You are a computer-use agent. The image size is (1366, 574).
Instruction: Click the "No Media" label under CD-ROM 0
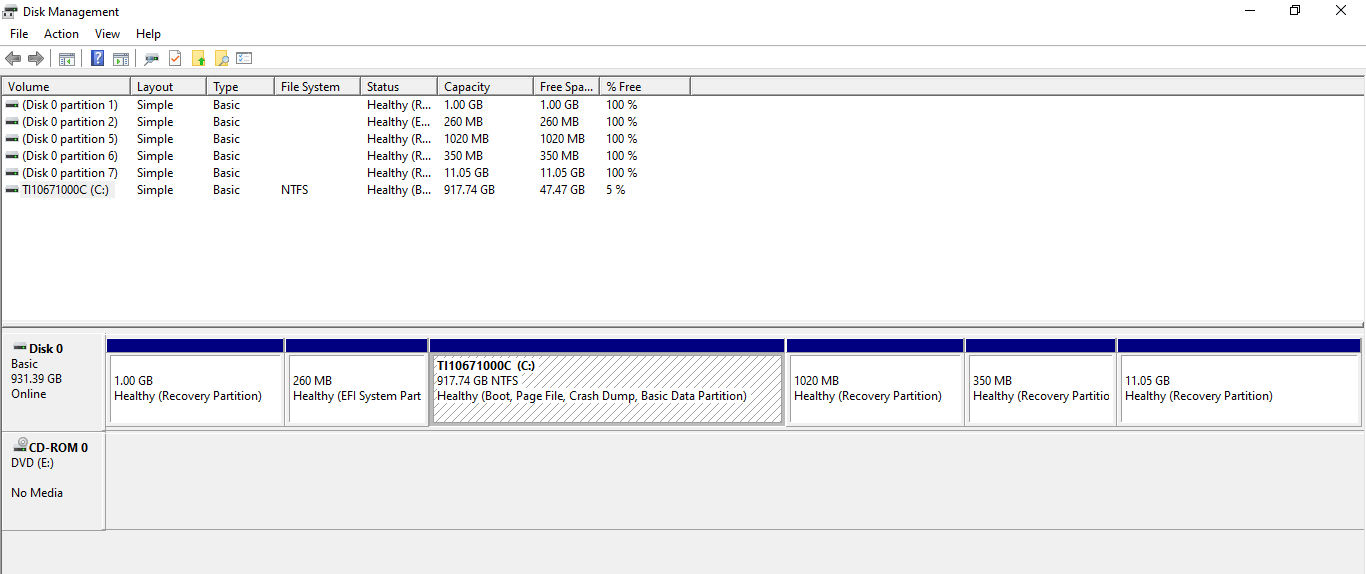[x=37, y=493]
